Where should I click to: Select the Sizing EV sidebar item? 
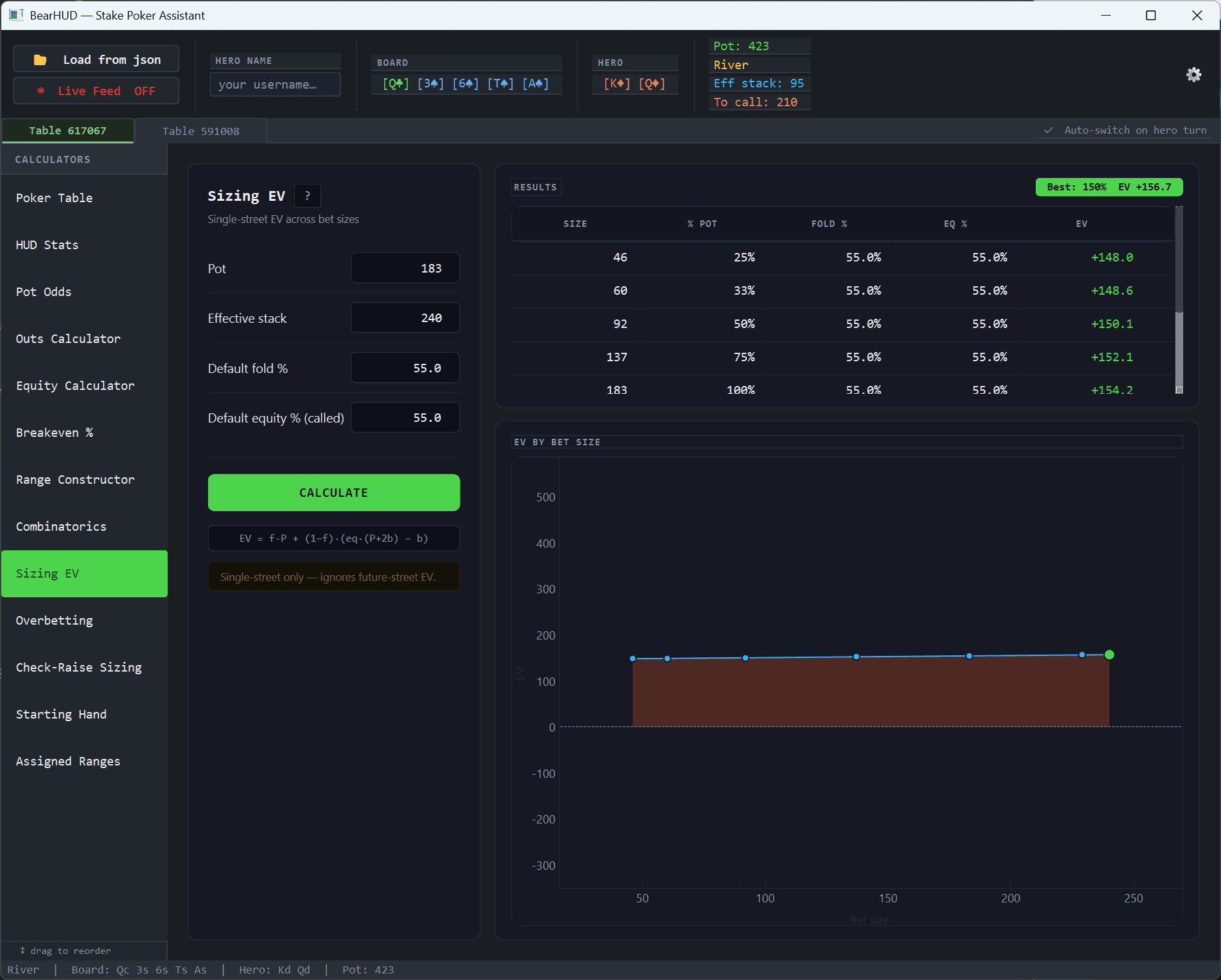point(84,574)
